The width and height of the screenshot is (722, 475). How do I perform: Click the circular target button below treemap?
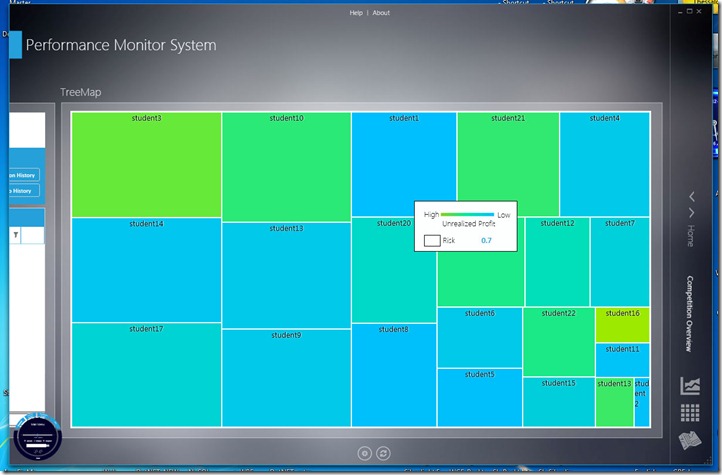point(364,453)
